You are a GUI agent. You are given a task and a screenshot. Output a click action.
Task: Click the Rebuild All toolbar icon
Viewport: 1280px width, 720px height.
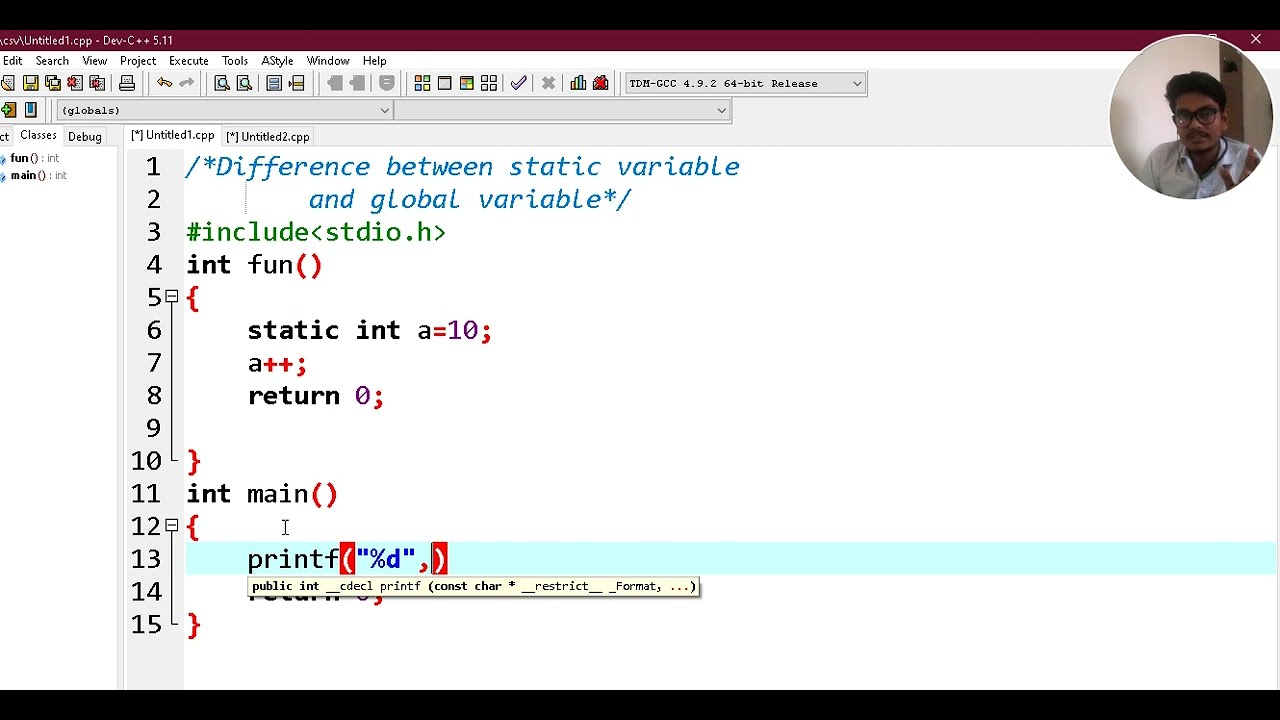tap(488, 83)
